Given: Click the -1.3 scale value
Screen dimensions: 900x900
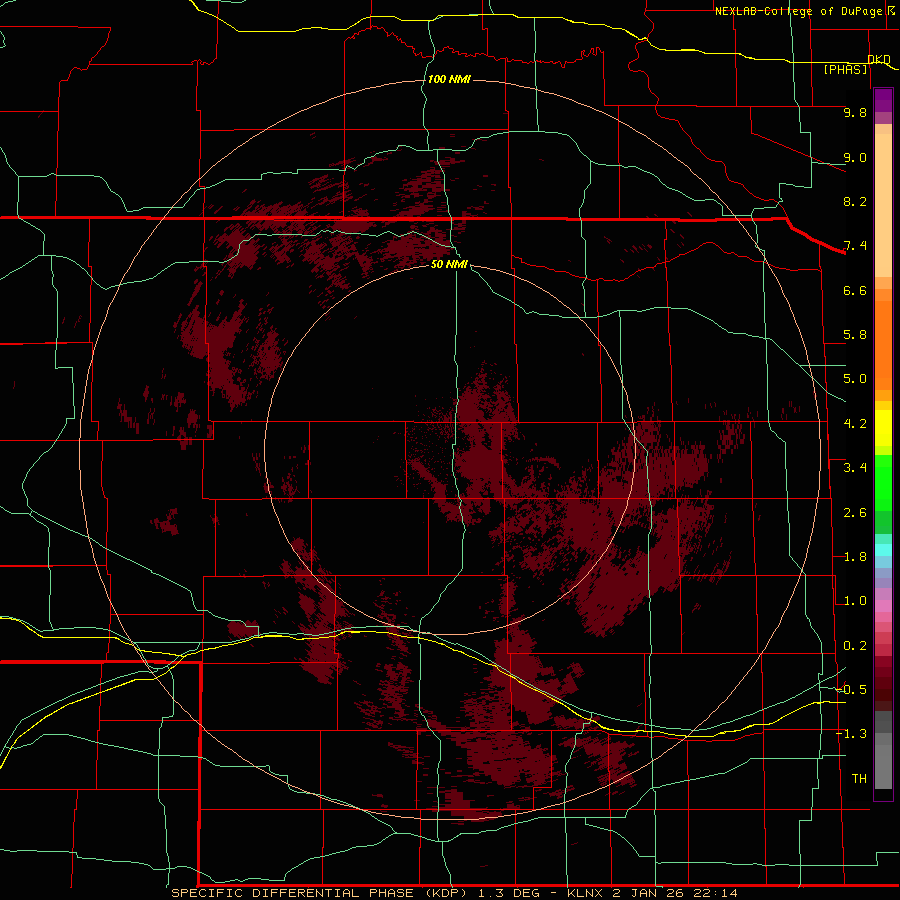Looking at the screenshot, I should click(852, 734).
